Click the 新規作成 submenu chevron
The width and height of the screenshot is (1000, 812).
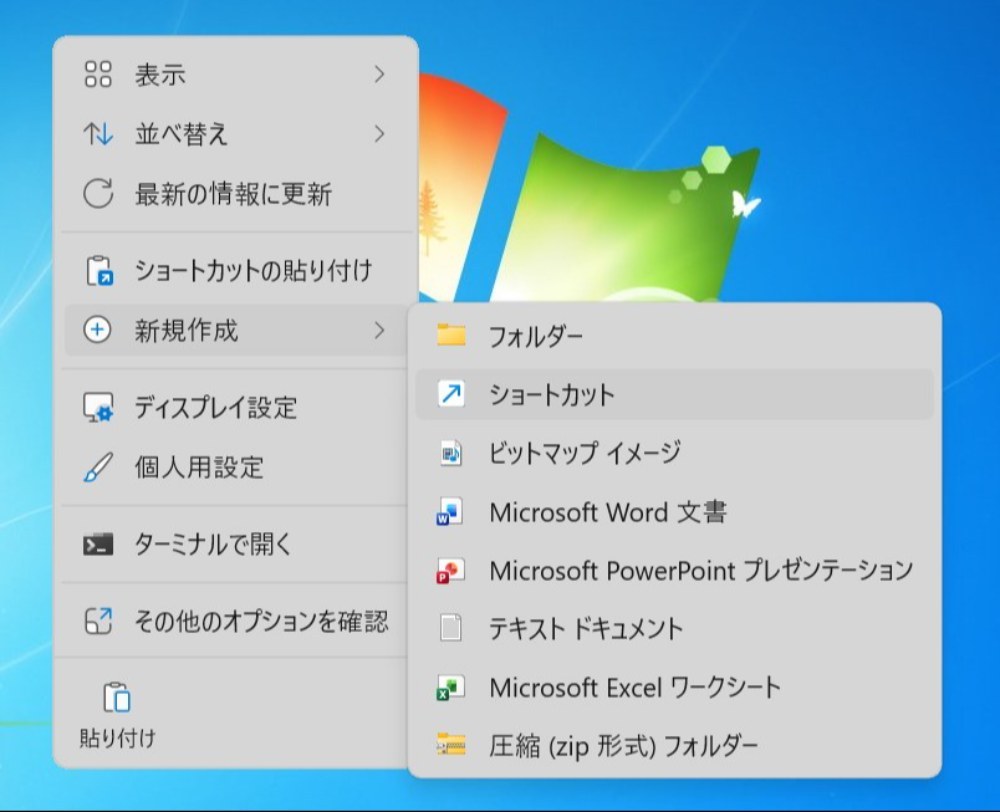pyautogui.click(x=379, y=330)
